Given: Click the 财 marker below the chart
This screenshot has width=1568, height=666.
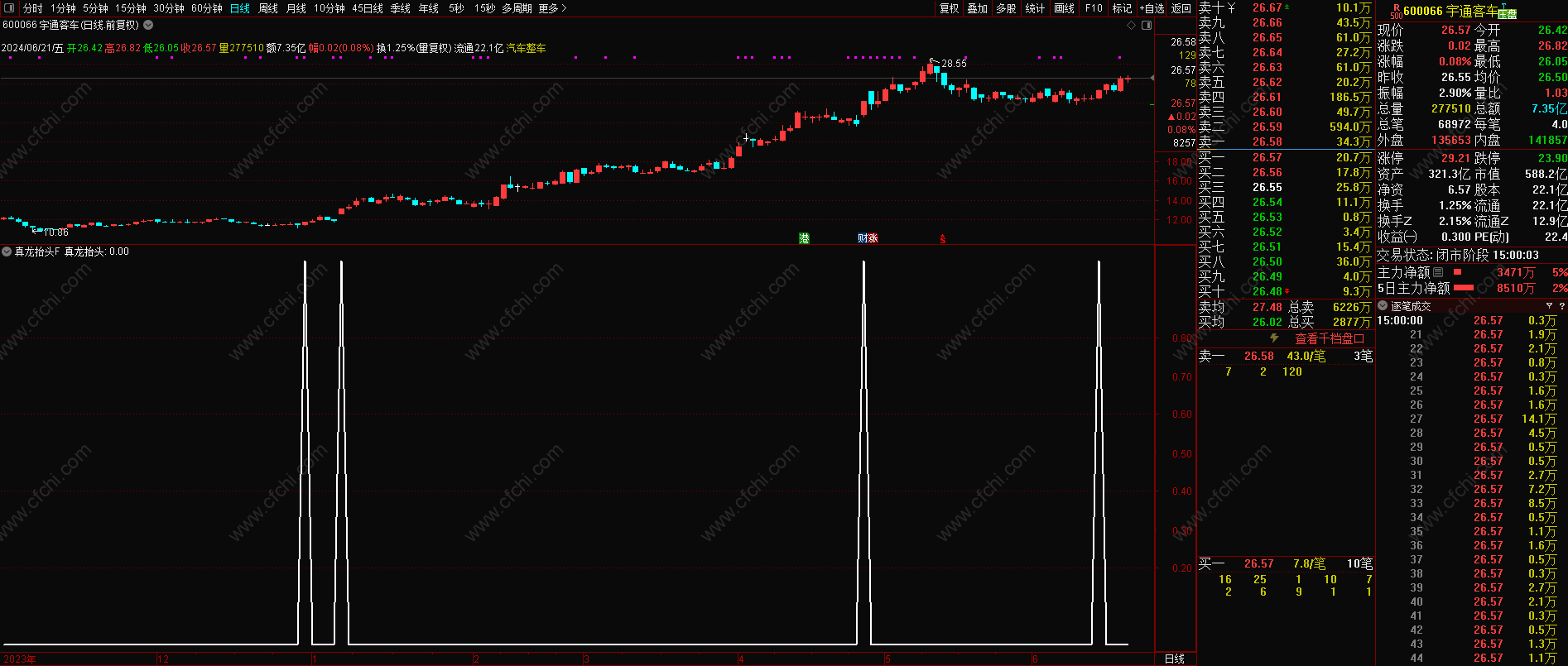Looking at the screenshot, I should tap(863, 238).
